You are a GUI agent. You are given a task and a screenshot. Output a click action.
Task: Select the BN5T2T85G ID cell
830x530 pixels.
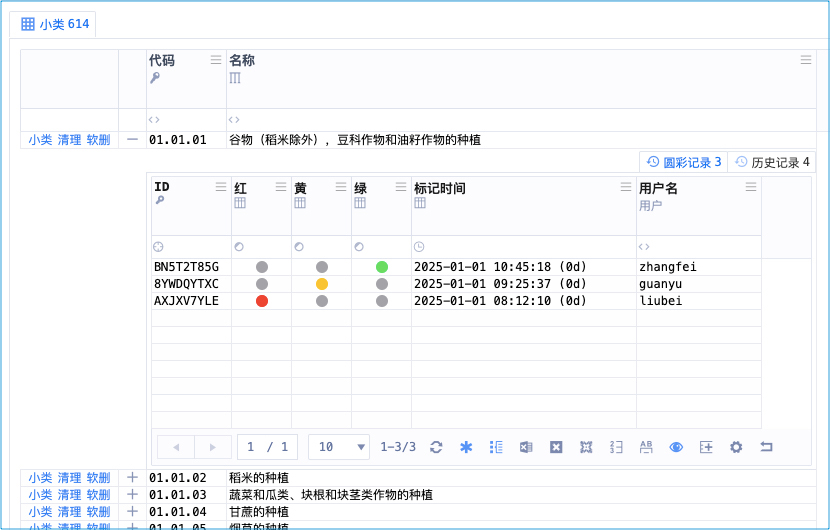pos(192,267)
